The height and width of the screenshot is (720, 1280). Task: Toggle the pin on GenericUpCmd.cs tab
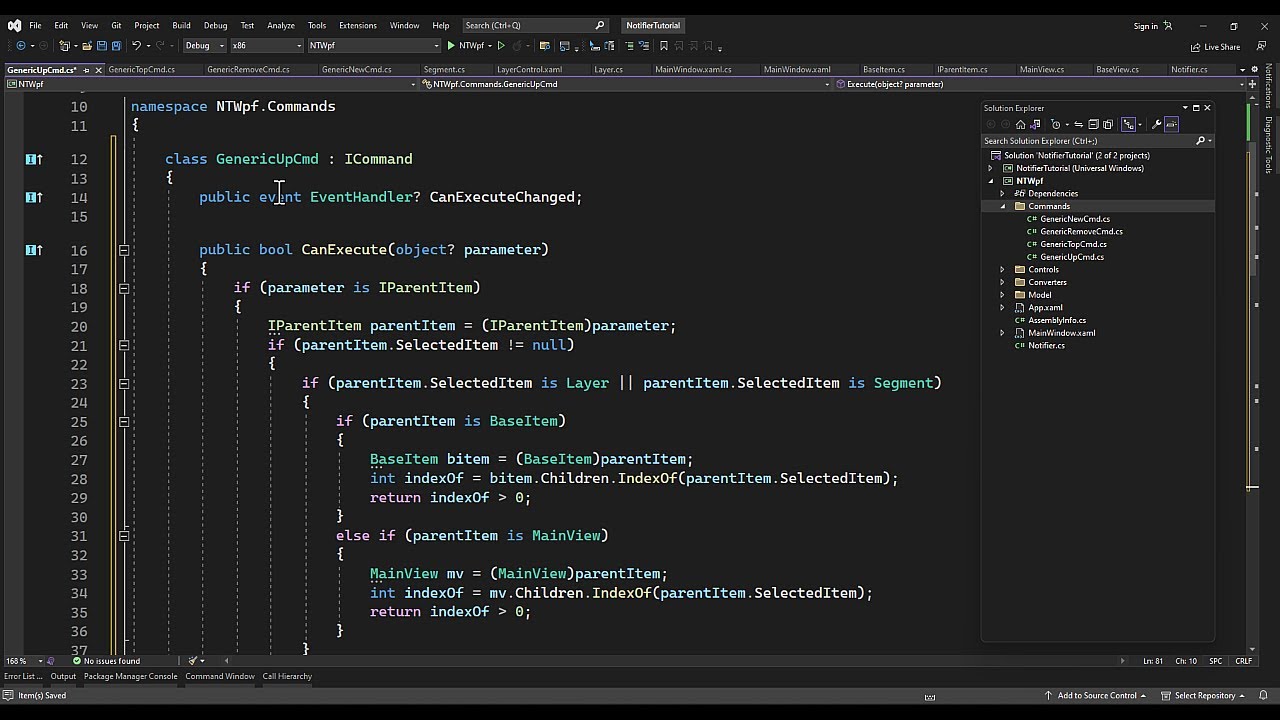tap(86, 70)
